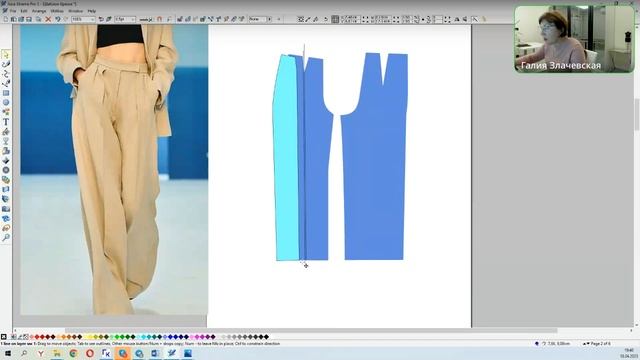The image size is (640, 360).
Task: Select the Fill tool
Action: 6,131
